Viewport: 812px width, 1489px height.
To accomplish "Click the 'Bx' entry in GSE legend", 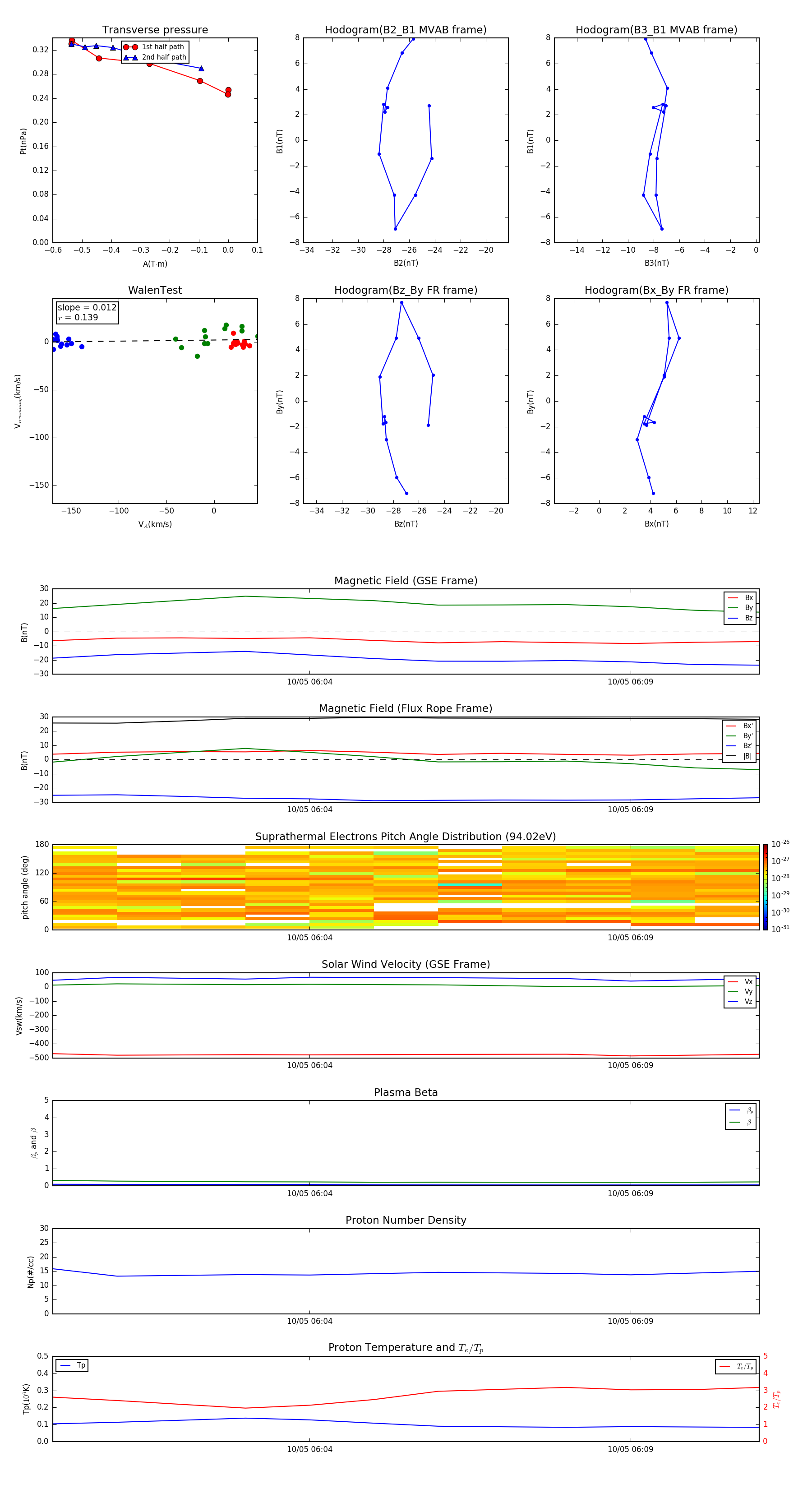I will click(x=740, y=598).
